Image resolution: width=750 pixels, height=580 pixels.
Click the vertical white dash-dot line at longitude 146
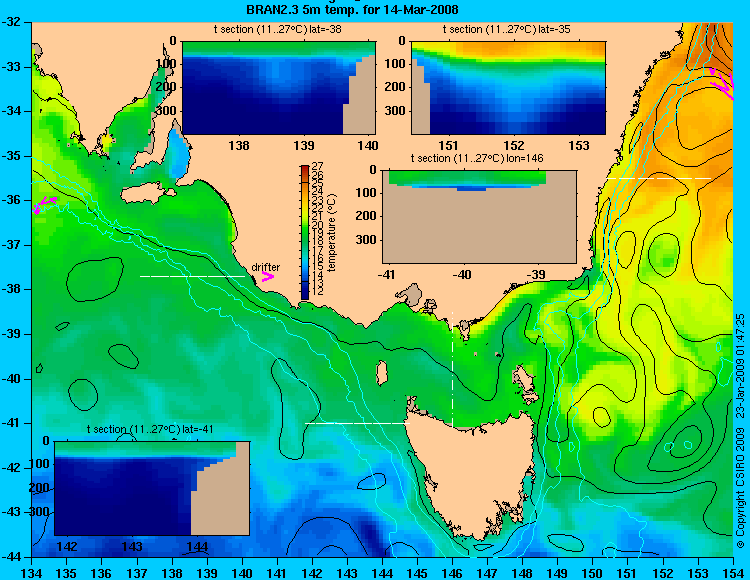(x=452, y=370)
